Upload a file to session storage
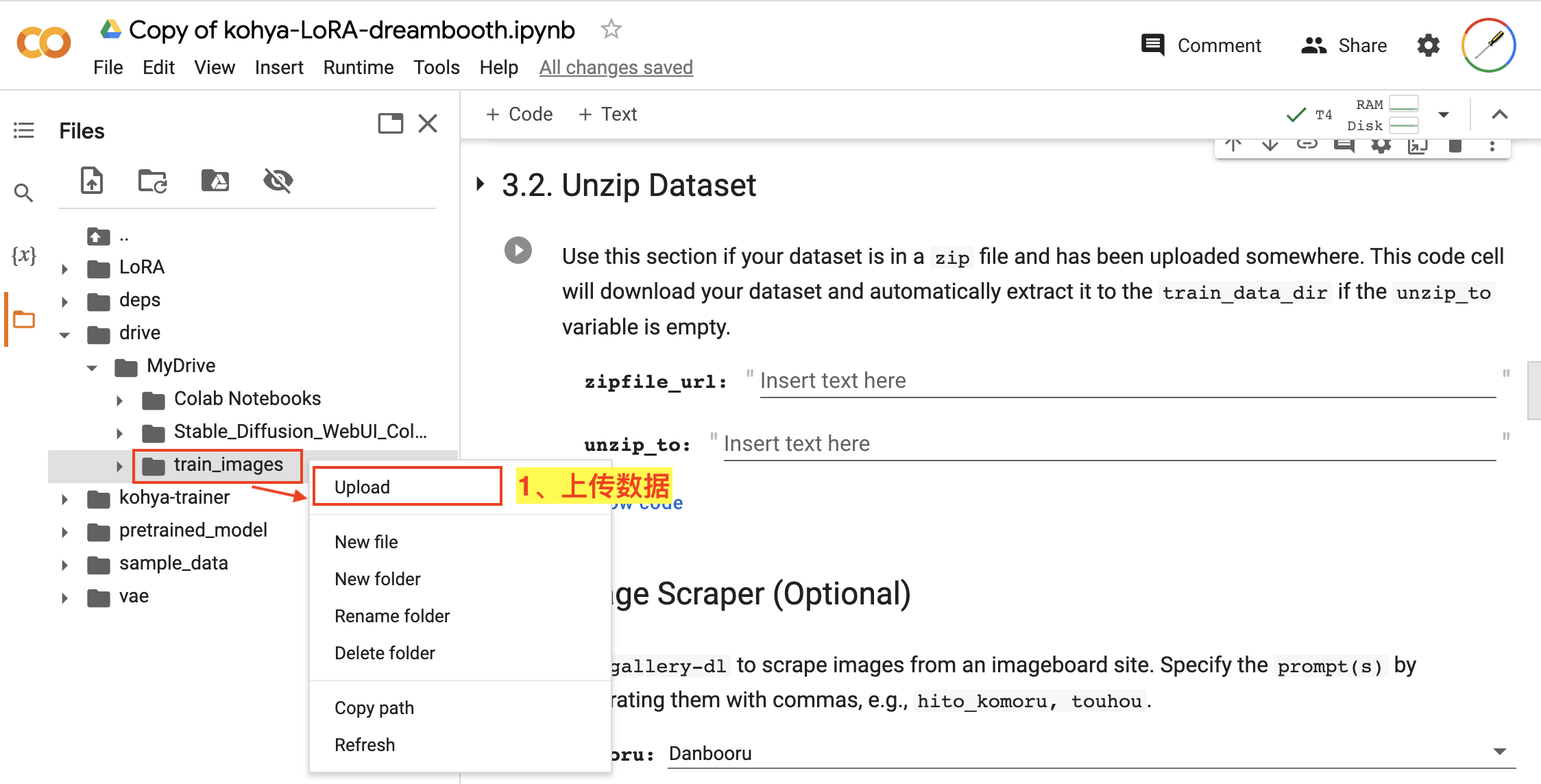The width and height of the screenshot is (1541, 784). 91,181
